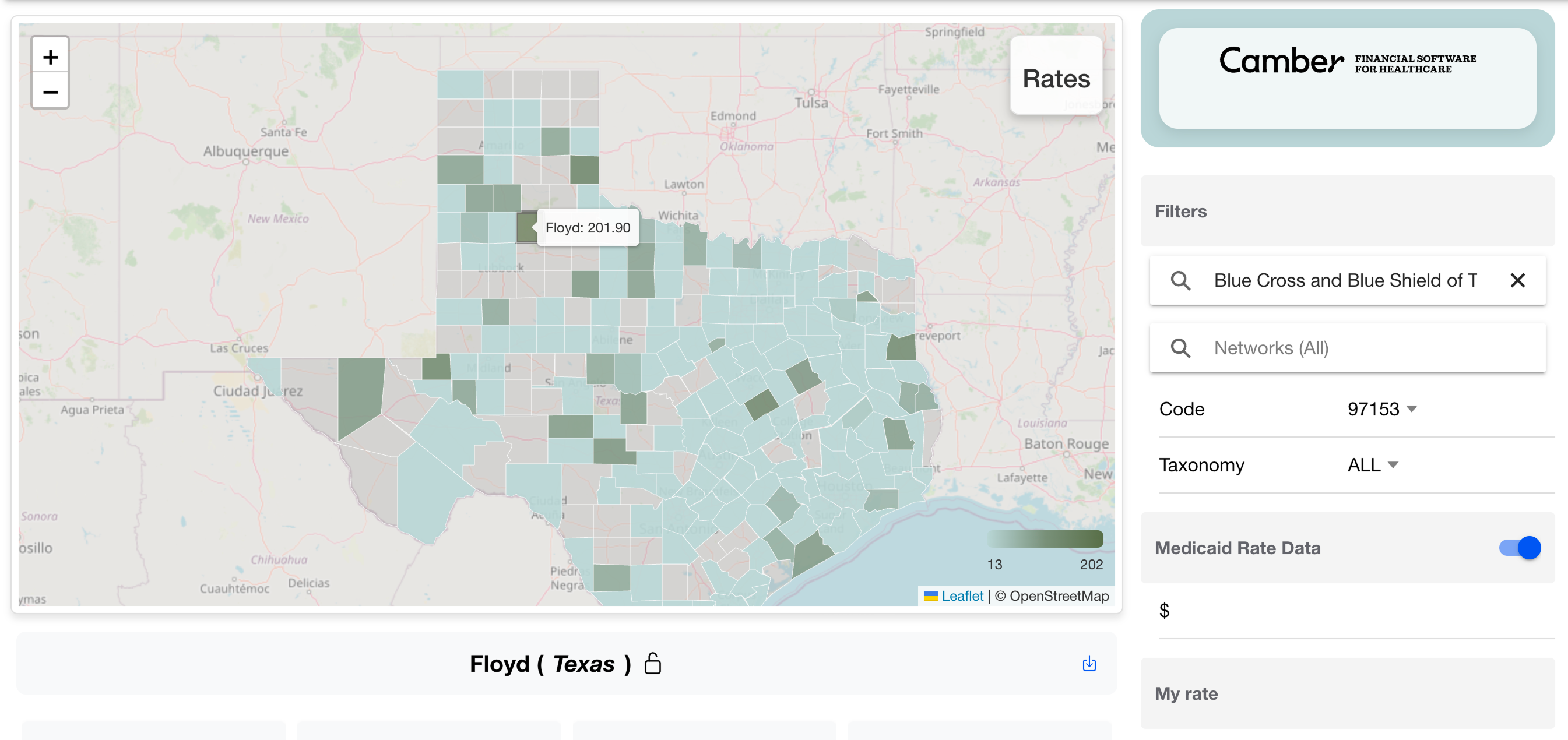Click the Code label

[x=1181, y=409]
